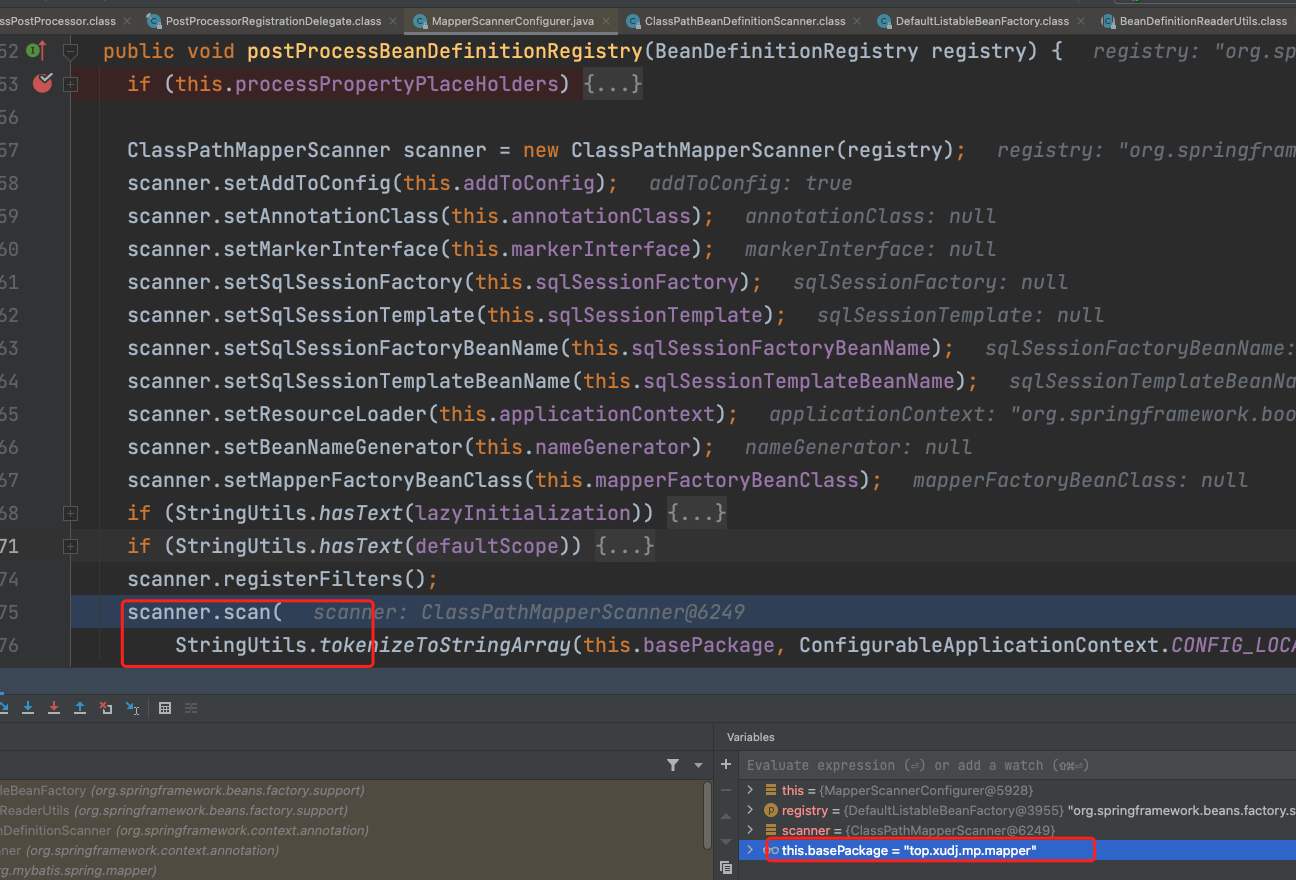The image size is (1296, 880).
Task: Click the frames filter funnel icon
Action: (673, 765)
